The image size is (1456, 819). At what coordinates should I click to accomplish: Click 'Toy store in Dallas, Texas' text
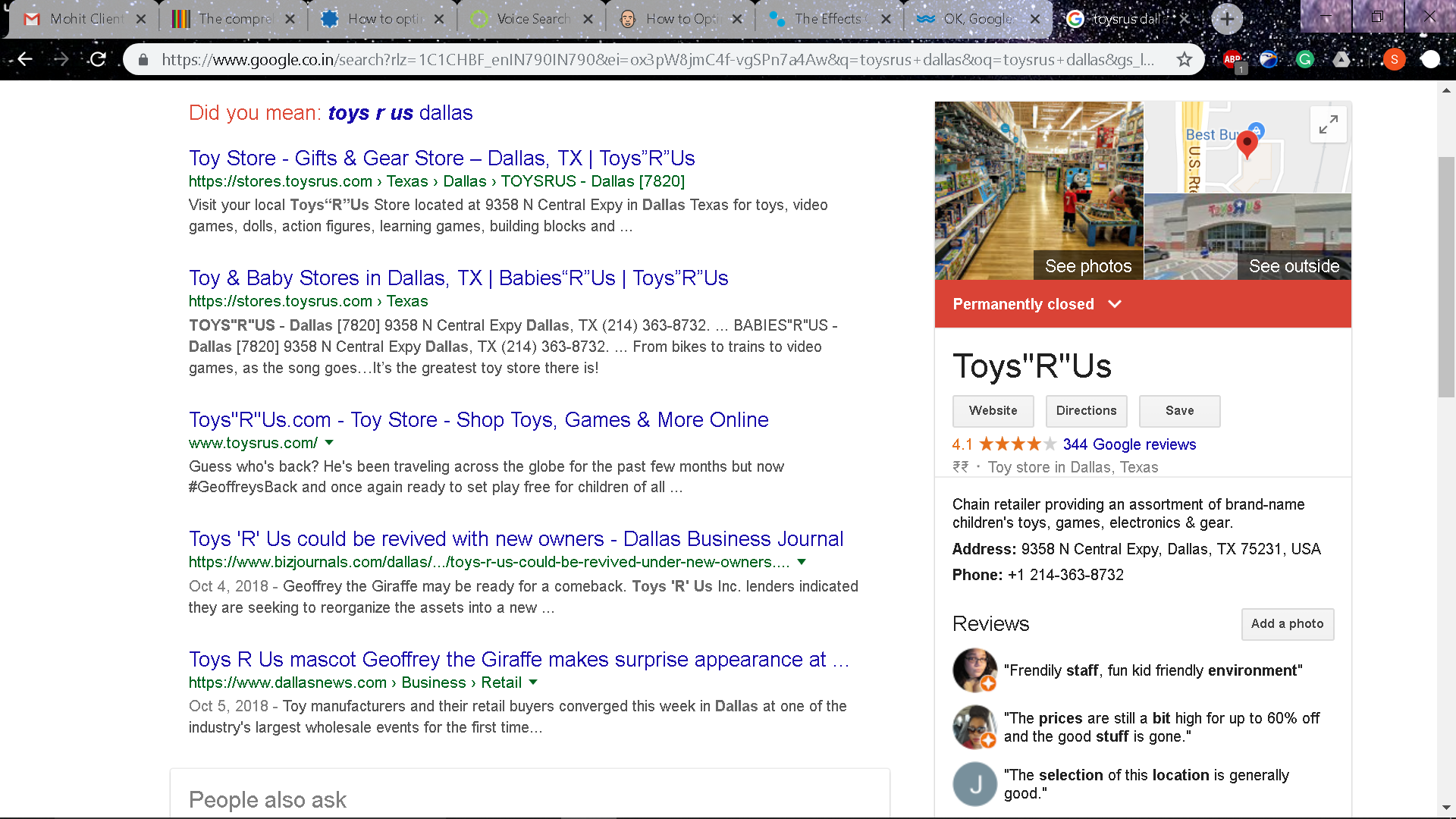tap(1072, 468)
